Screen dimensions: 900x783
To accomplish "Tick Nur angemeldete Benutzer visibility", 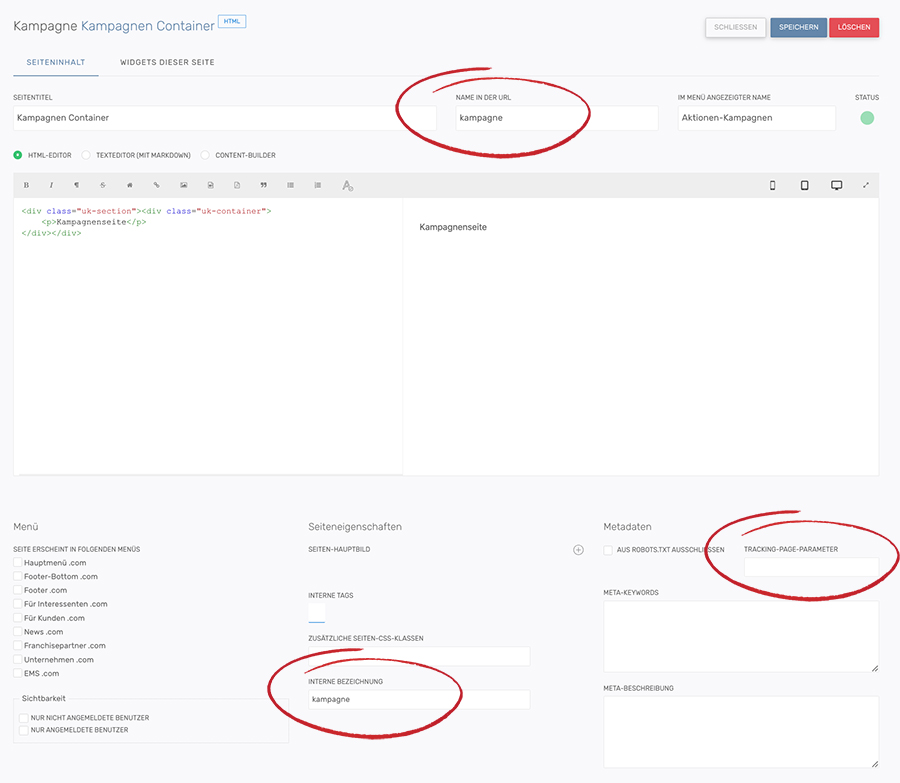I will (24, 730).
